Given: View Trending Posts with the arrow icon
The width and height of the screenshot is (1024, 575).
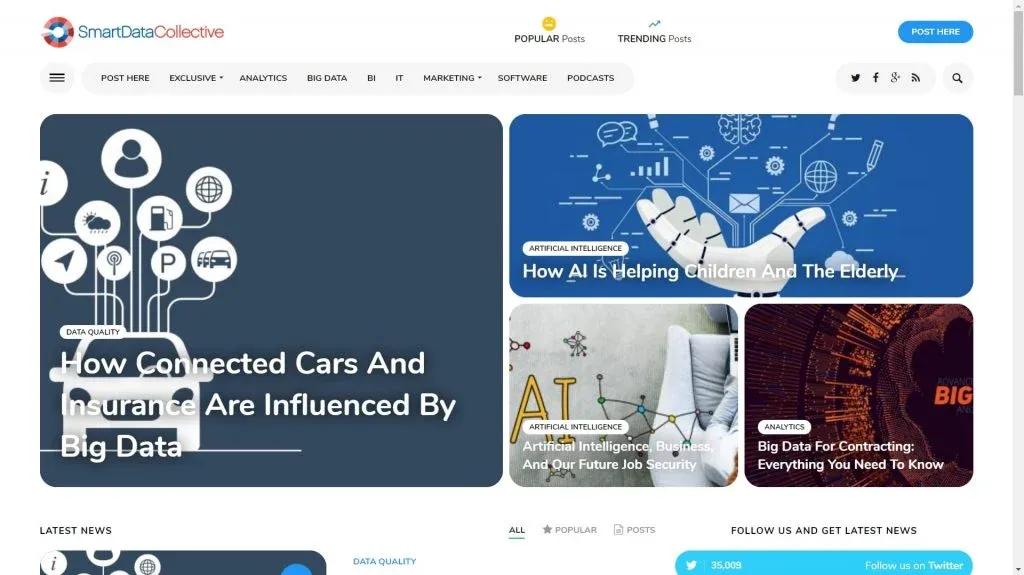Looking at the screenshot, I should point(654,31).
